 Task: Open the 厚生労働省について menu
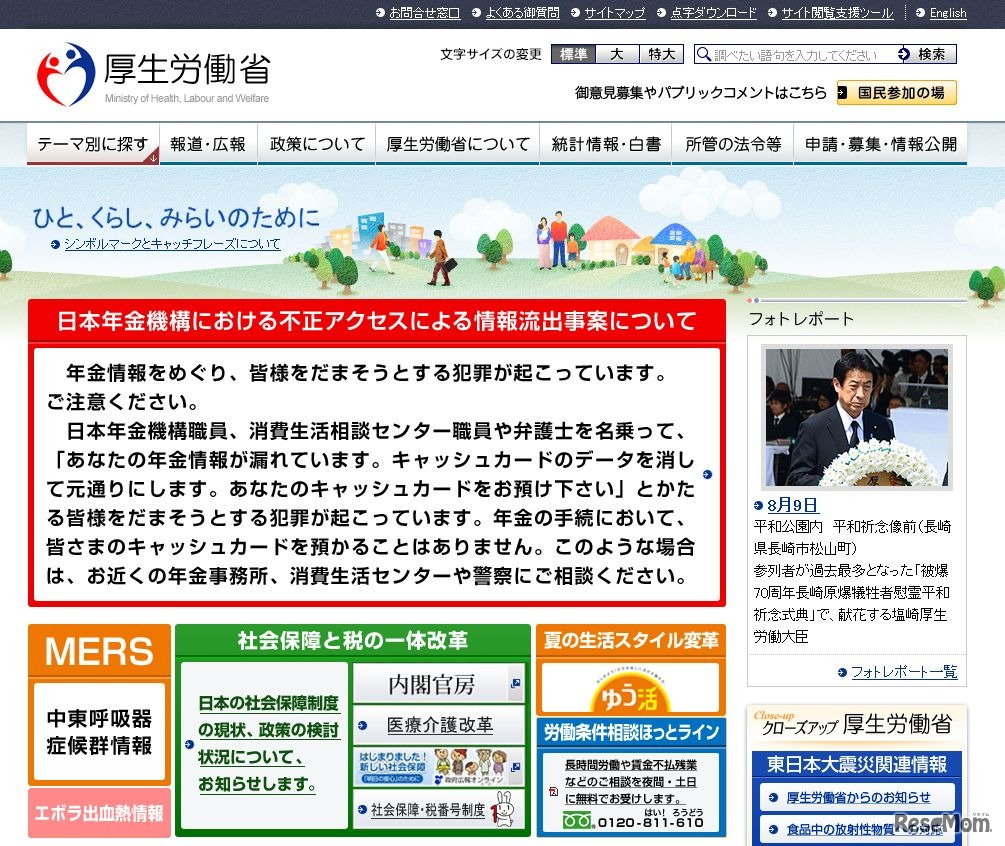[458, 144]
